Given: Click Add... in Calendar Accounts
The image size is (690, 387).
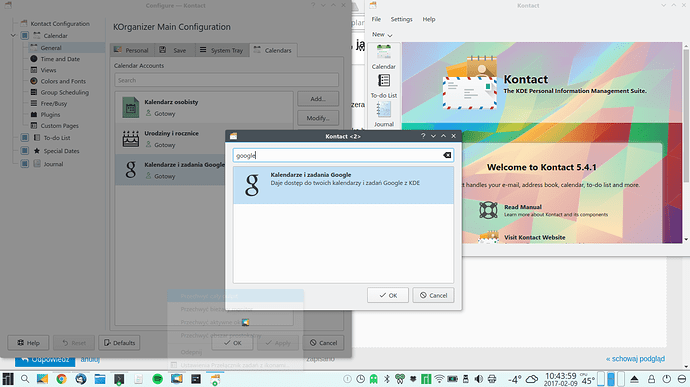Looking at the screenshot, I should [318, 99].
